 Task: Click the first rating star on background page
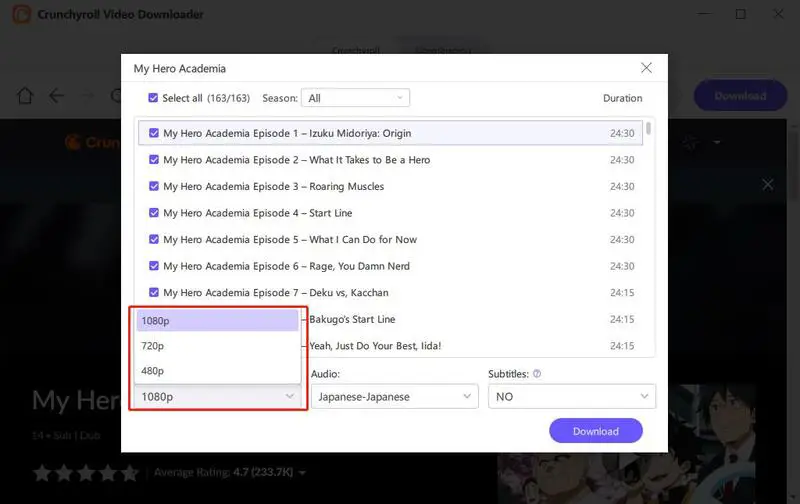click(x=42, y=473)
